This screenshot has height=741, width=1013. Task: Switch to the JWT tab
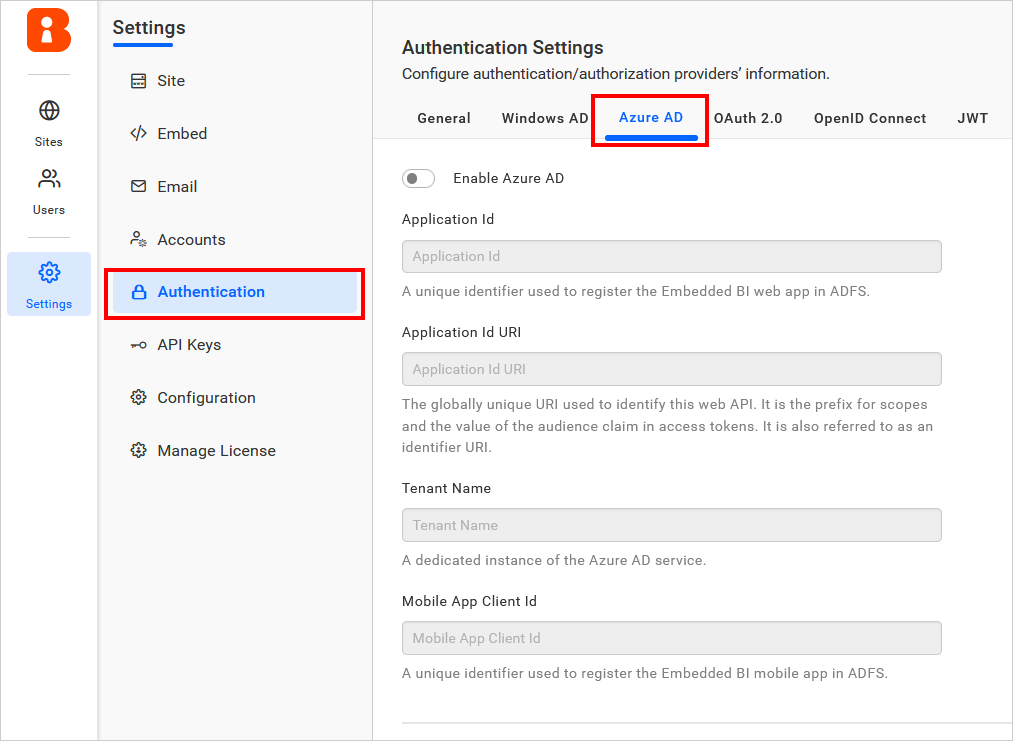(x=972, y=118)
